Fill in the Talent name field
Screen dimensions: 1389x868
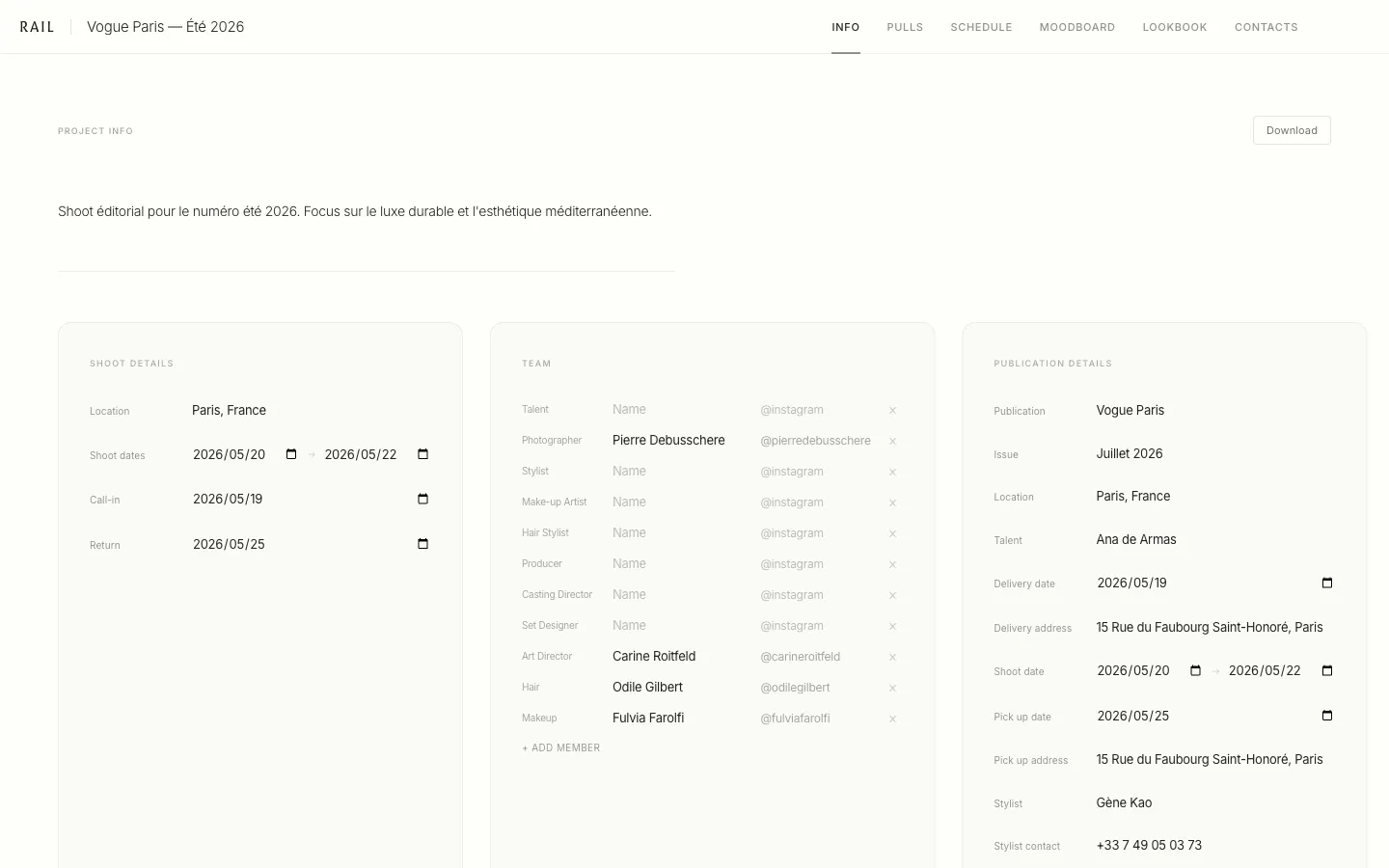tap(679, 410)
